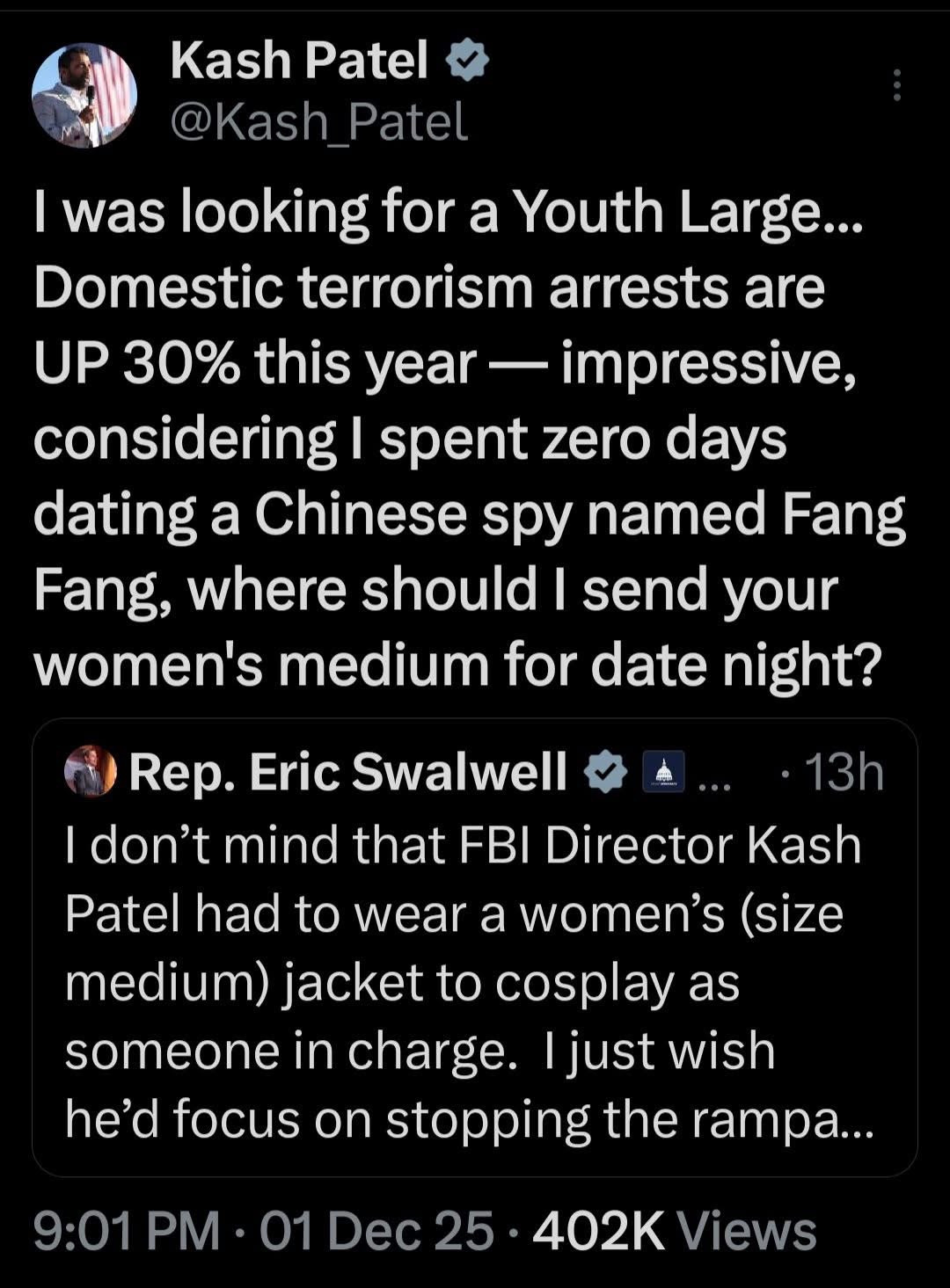This screenshot has height=1288, width=950.
Task: Click the "women's medium for date night?" line
Action: coord(457,666)
